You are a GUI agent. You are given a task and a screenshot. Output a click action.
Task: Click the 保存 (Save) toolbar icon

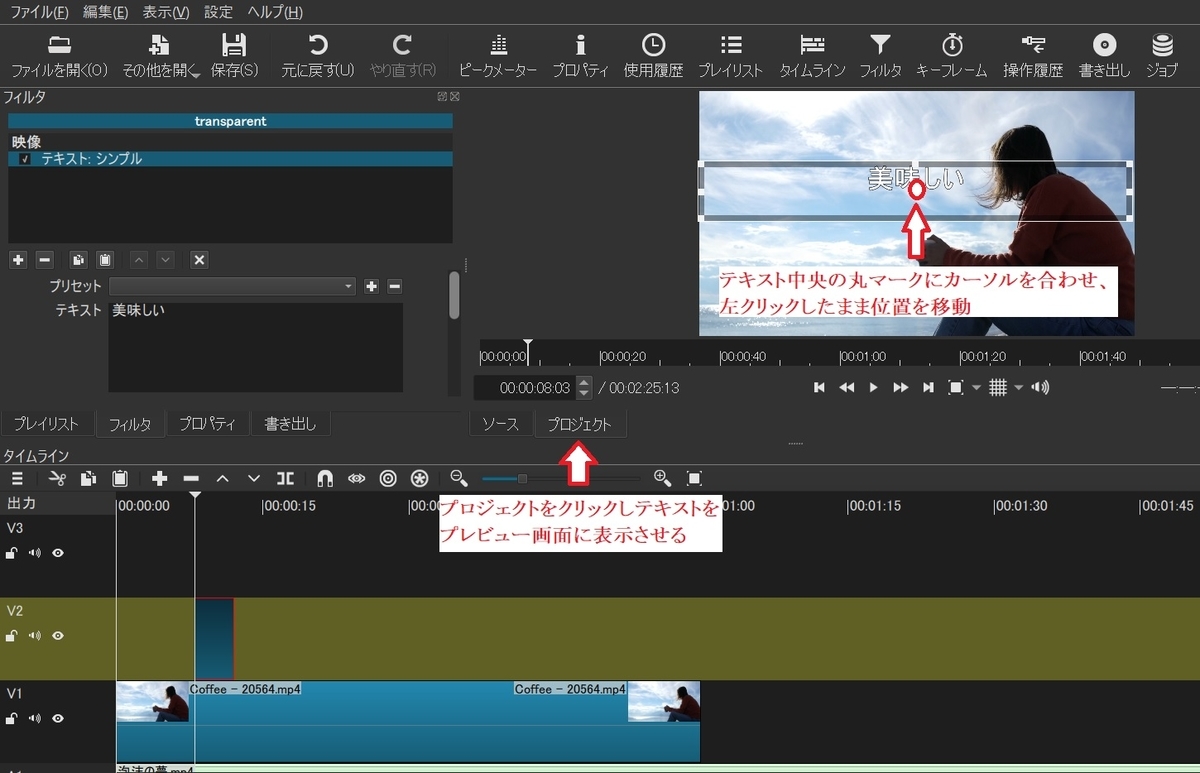[234, 56]
